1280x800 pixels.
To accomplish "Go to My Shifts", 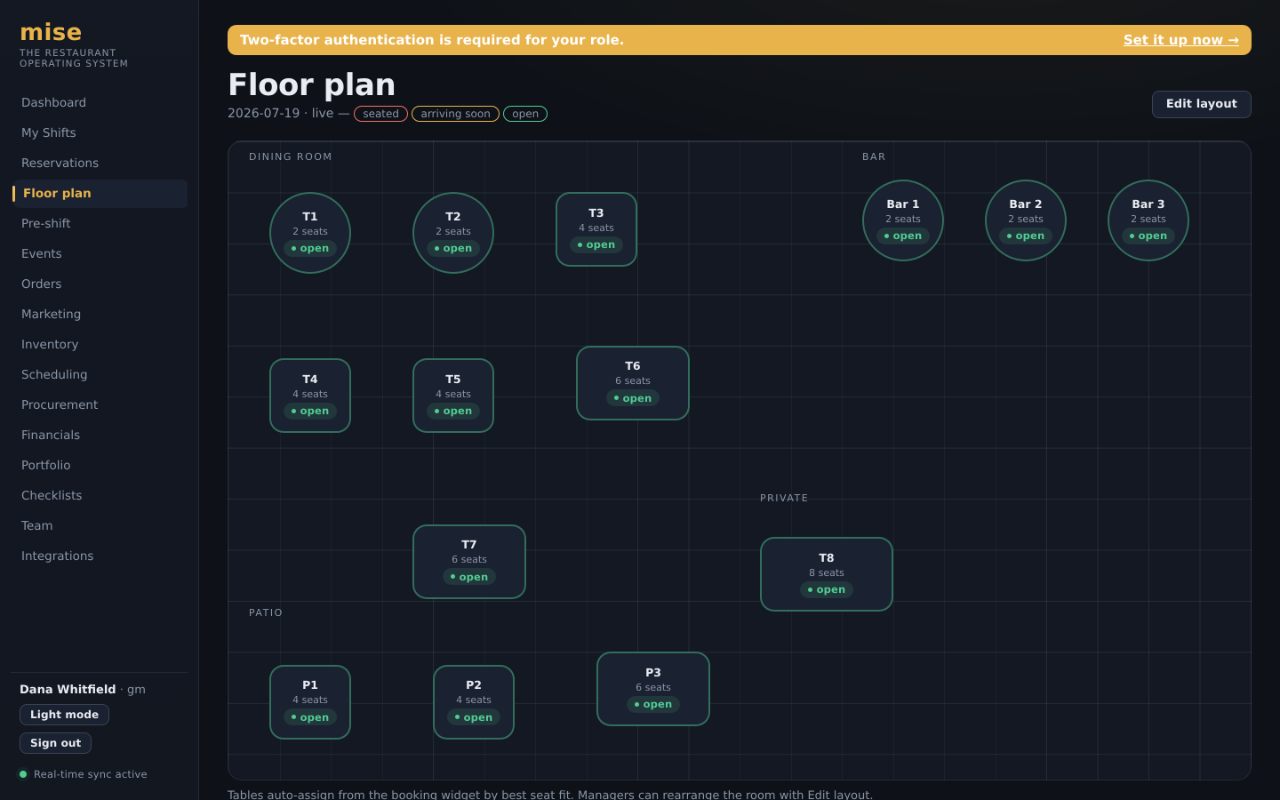I will point(100,133).
